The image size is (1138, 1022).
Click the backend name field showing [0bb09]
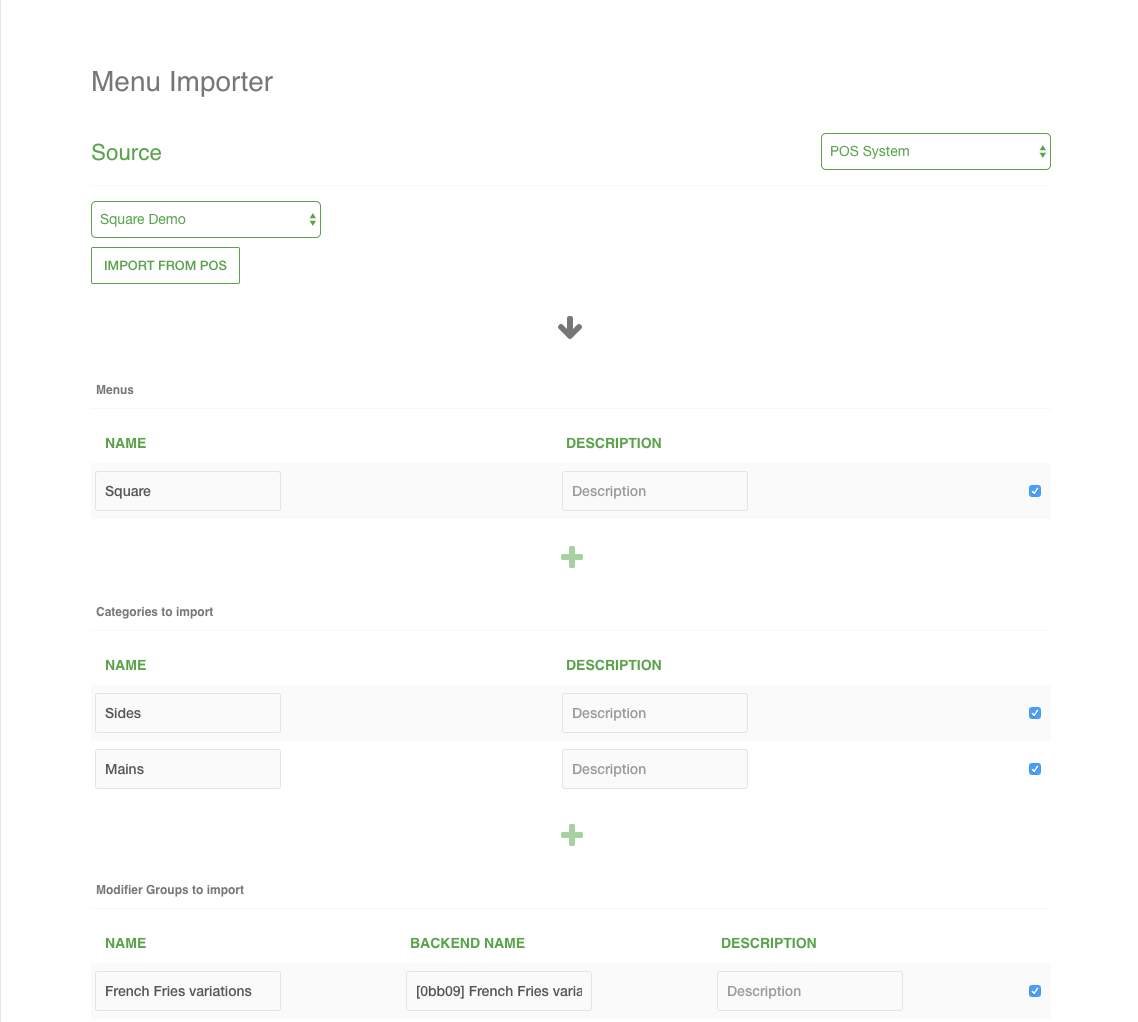tap(498, 991)
